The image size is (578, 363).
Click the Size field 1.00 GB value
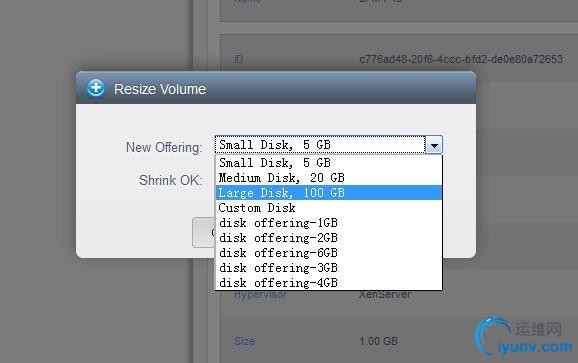point(379,341)
